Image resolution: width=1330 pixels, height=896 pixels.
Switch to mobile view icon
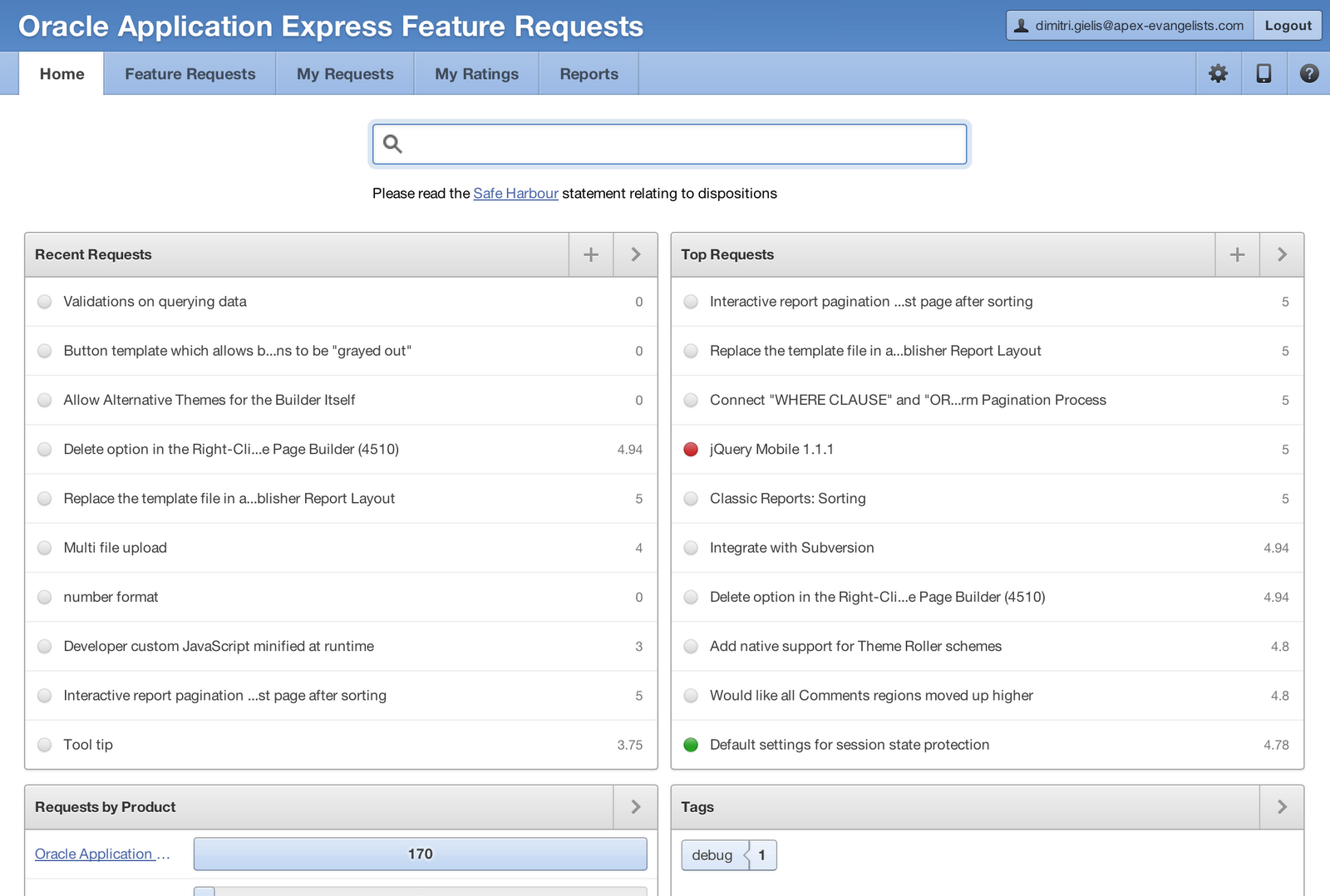tap(1263, 74)
